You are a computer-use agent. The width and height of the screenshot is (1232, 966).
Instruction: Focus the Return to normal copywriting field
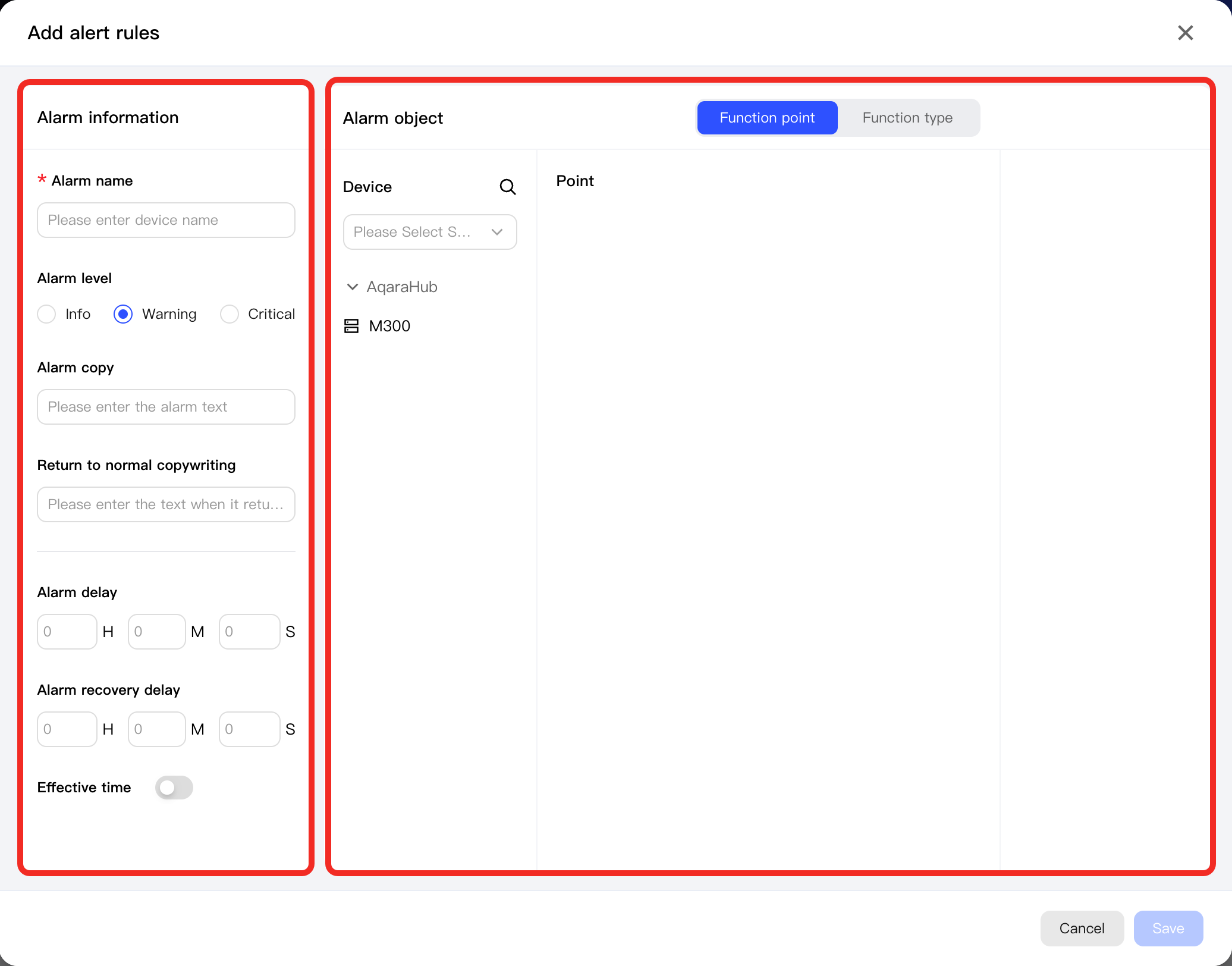(166, 504)
